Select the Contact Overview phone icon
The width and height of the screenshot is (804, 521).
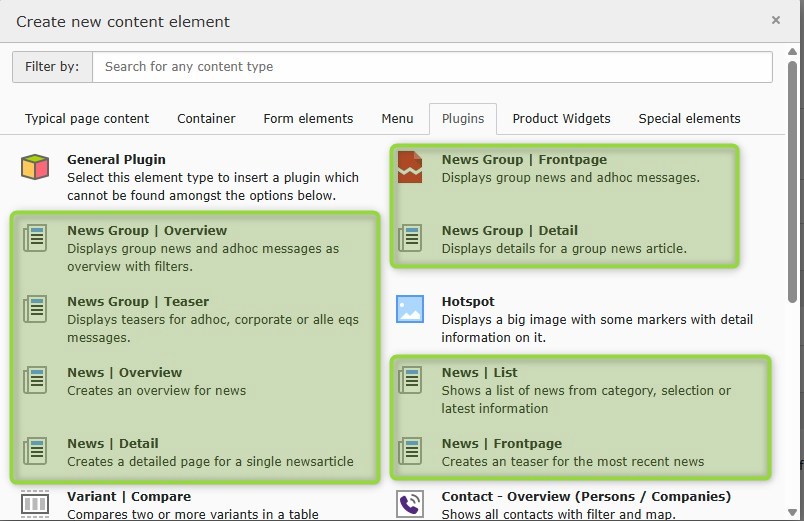point(410,503)
